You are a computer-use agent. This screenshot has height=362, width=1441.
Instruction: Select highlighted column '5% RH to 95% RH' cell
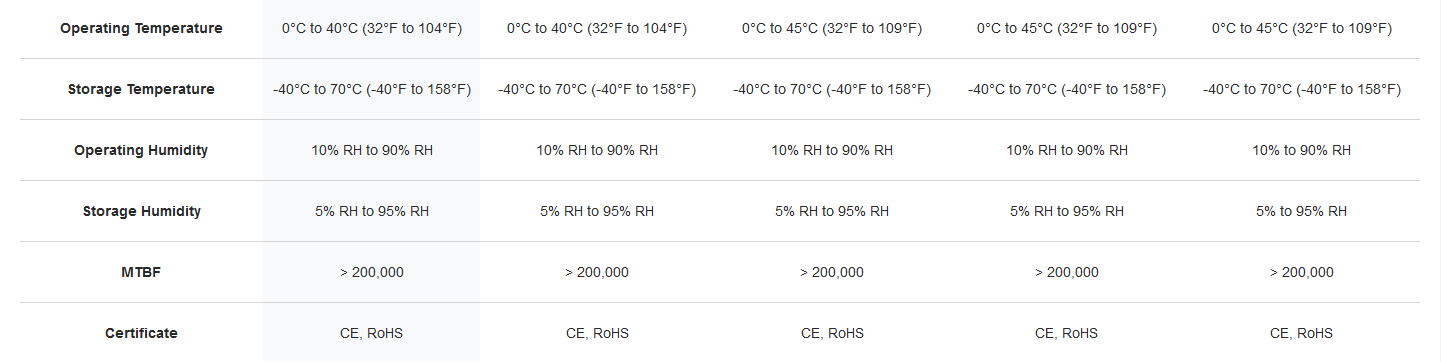click(372, 211)
